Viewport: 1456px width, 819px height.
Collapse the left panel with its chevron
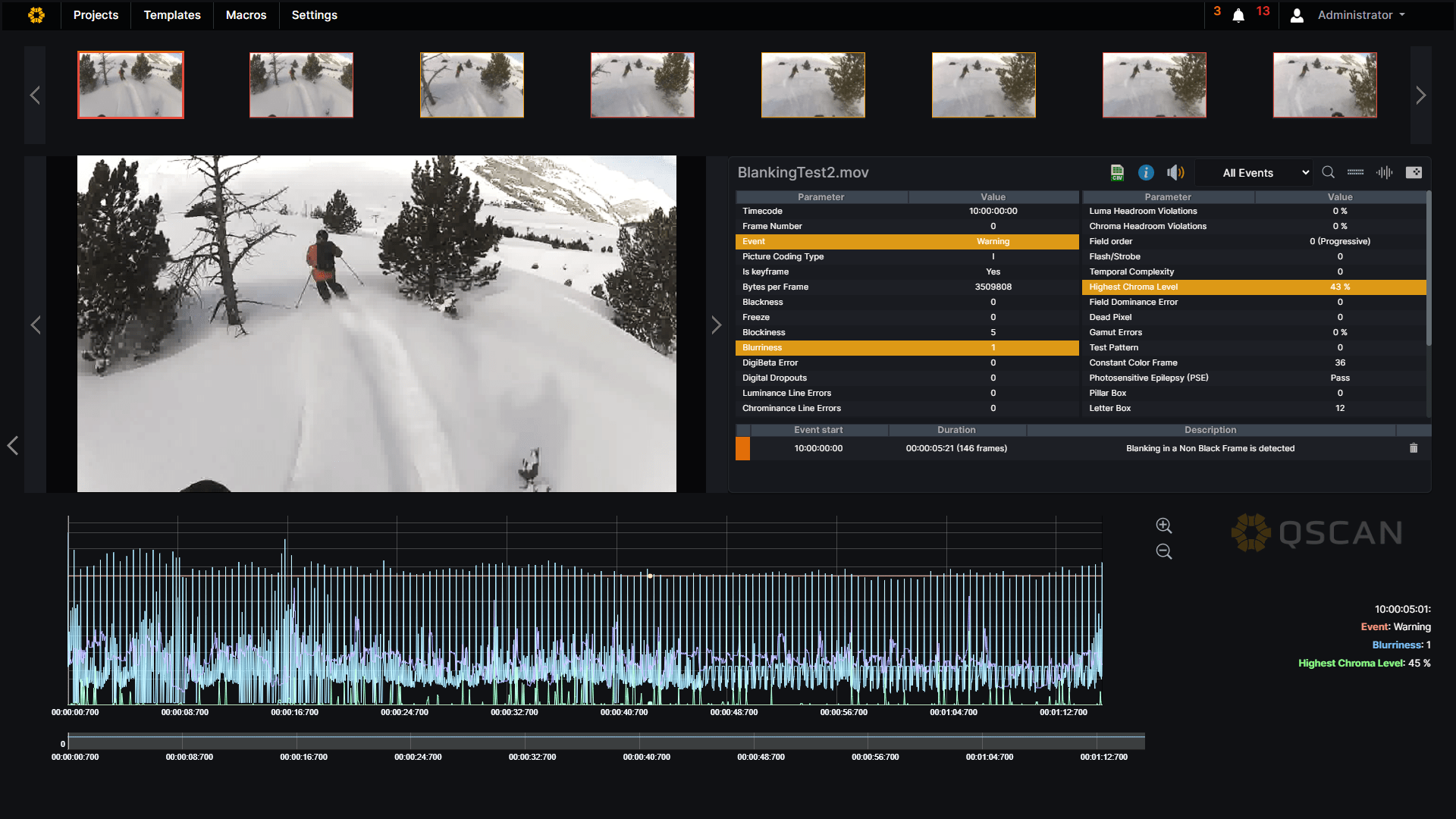tap(12, 446)
